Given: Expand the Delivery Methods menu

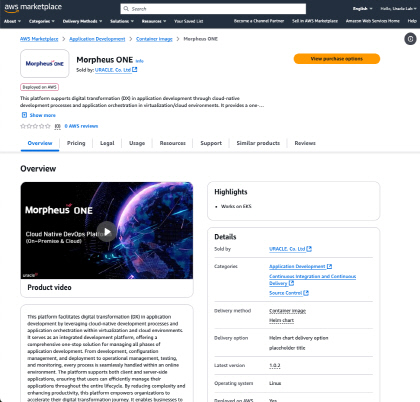Looking at the screenshot, I should tap(82, 21).
